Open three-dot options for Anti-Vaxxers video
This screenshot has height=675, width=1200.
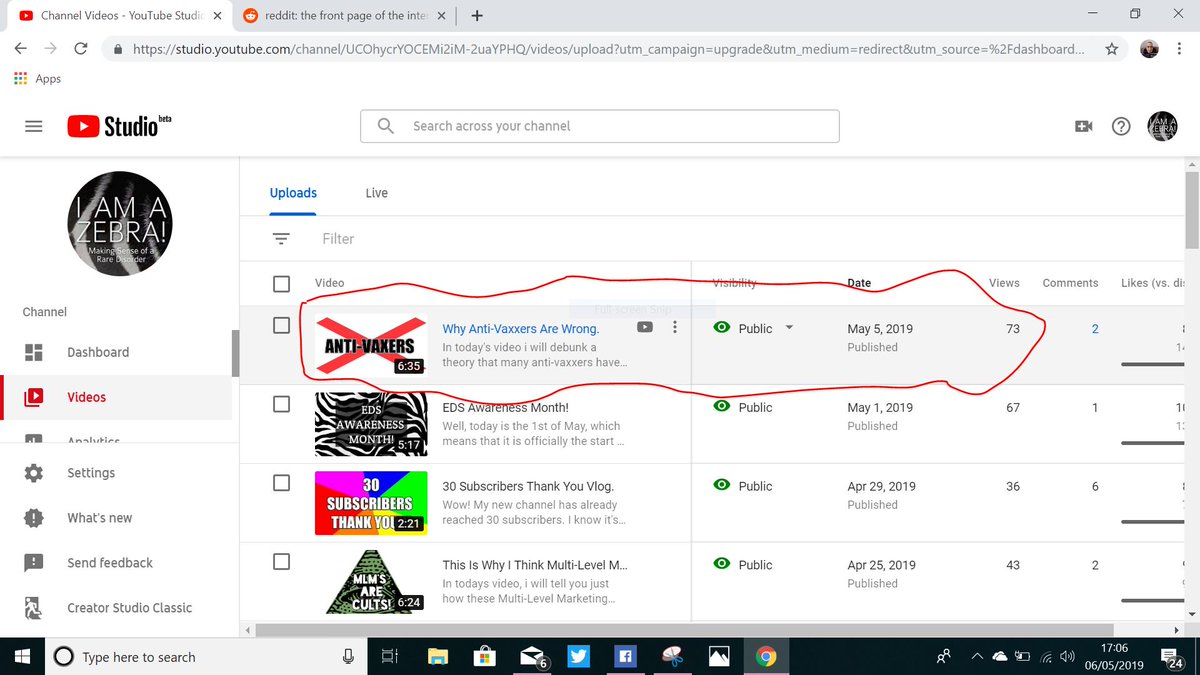point(675,327)
